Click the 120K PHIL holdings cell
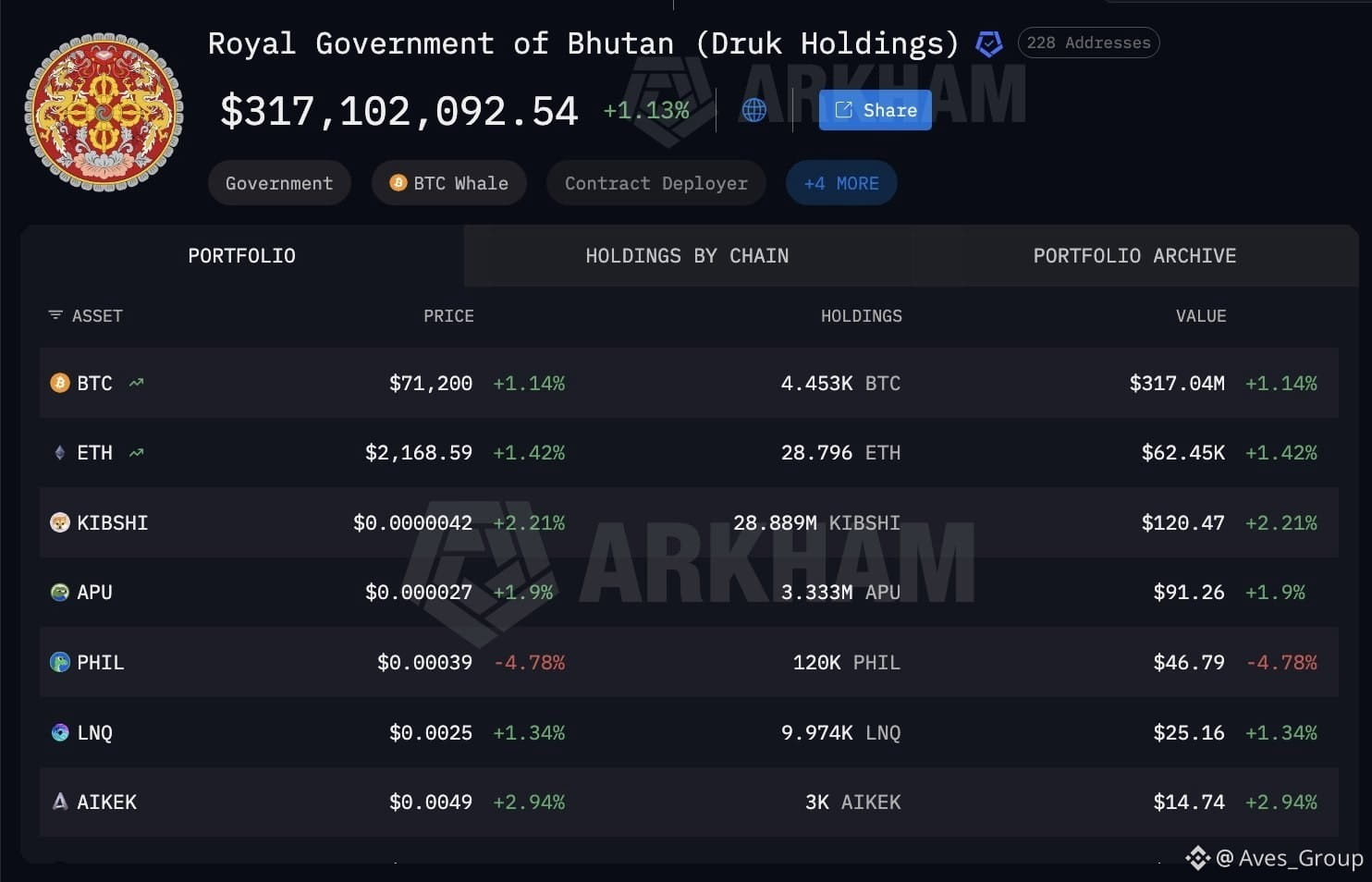Image resolution: width=1372 pixels, height=882 pixels. pyautogui.click(x=847, y=662)
